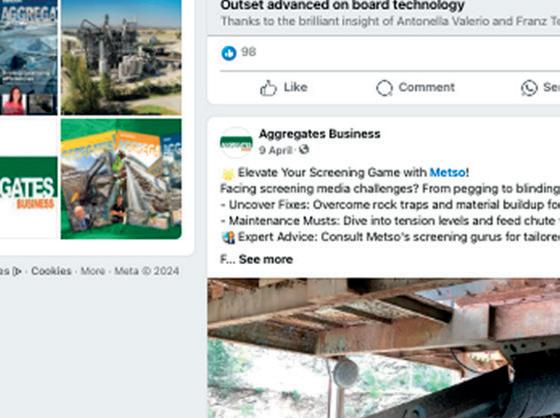This screenshot has width=560, height=418.
Task: Open the quarry plant photo thumbnail
Action: coord(121,57)
